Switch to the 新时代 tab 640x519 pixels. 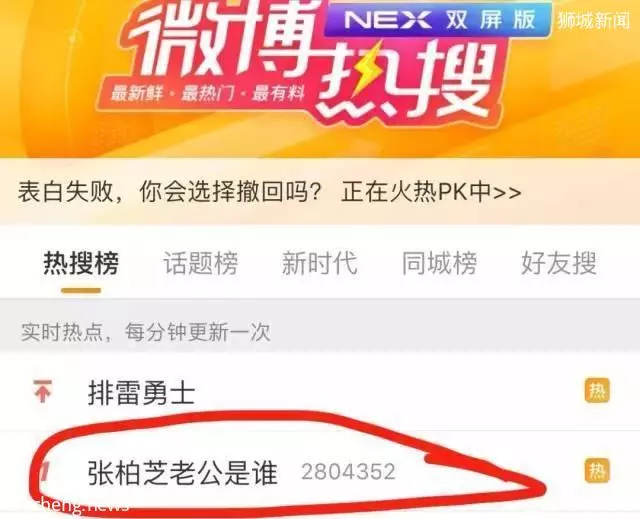[320, 263]
